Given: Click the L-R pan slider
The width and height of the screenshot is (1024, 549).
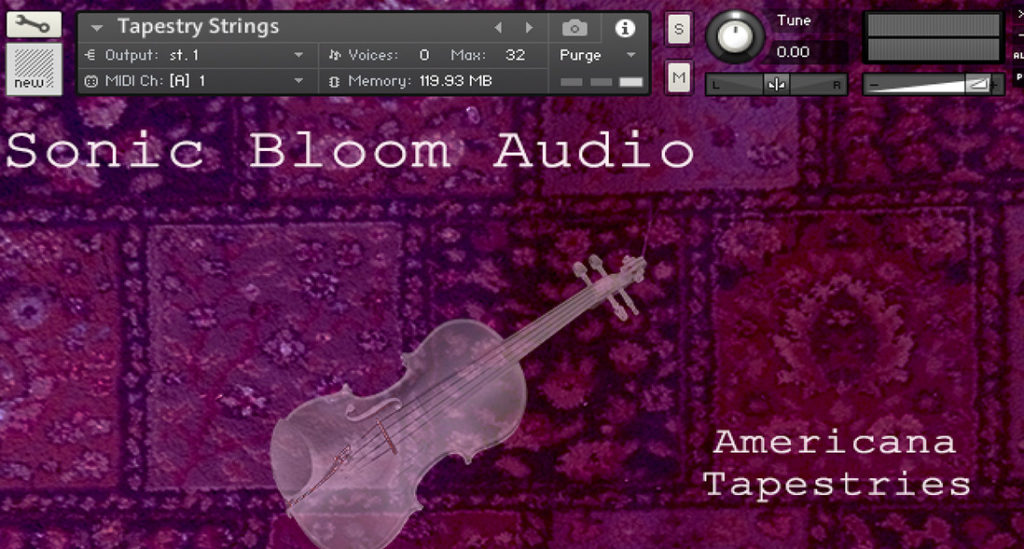Looking at the screenshot, I should (776, 84).
